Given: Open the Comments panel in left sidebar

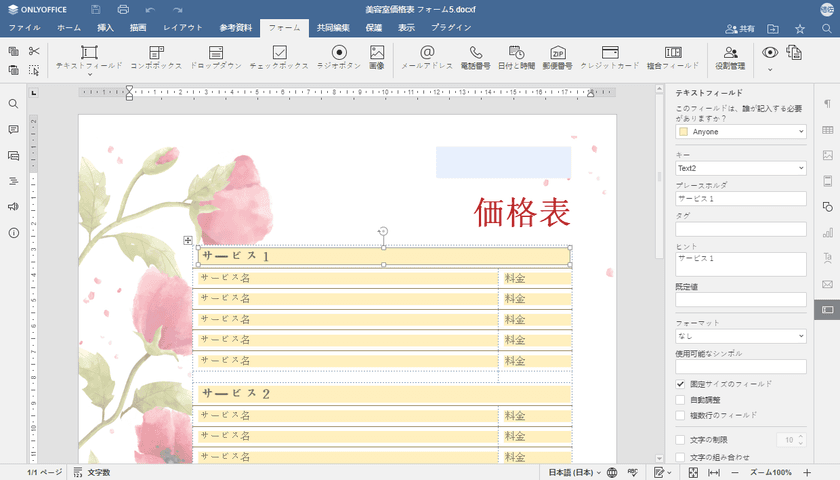Looking at the screenshot, I should coord(14,130).
